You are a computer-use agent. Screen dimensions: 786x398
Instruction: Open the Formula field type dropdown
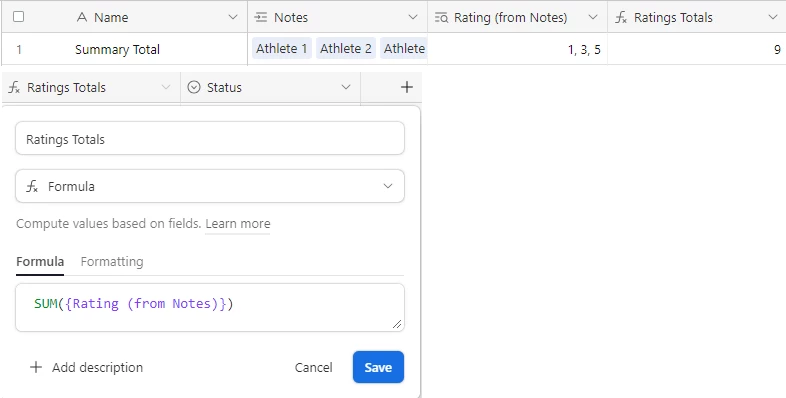point(210,186)
